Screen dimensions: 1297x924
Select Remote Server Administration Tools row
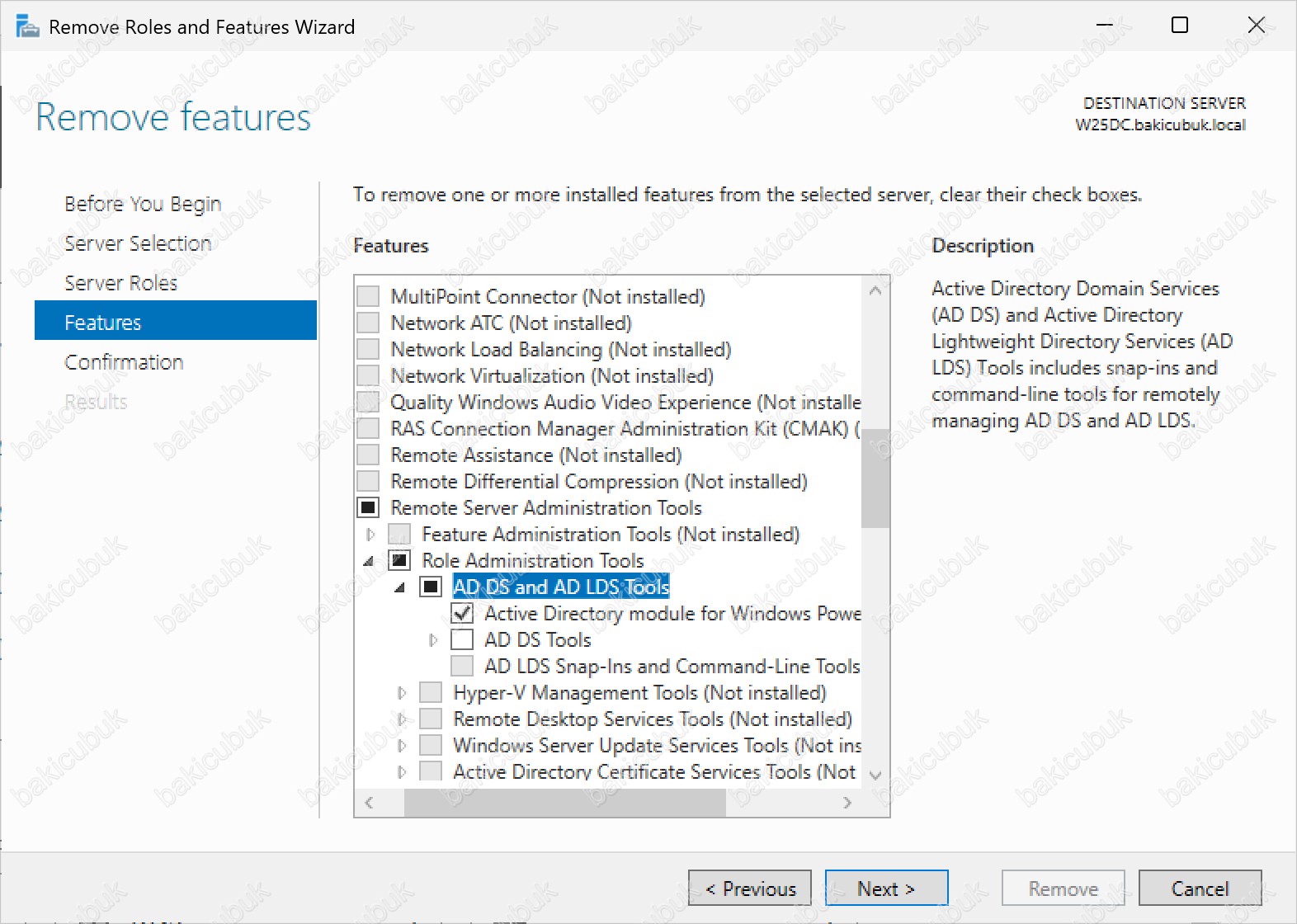click(x=546, y=507)
